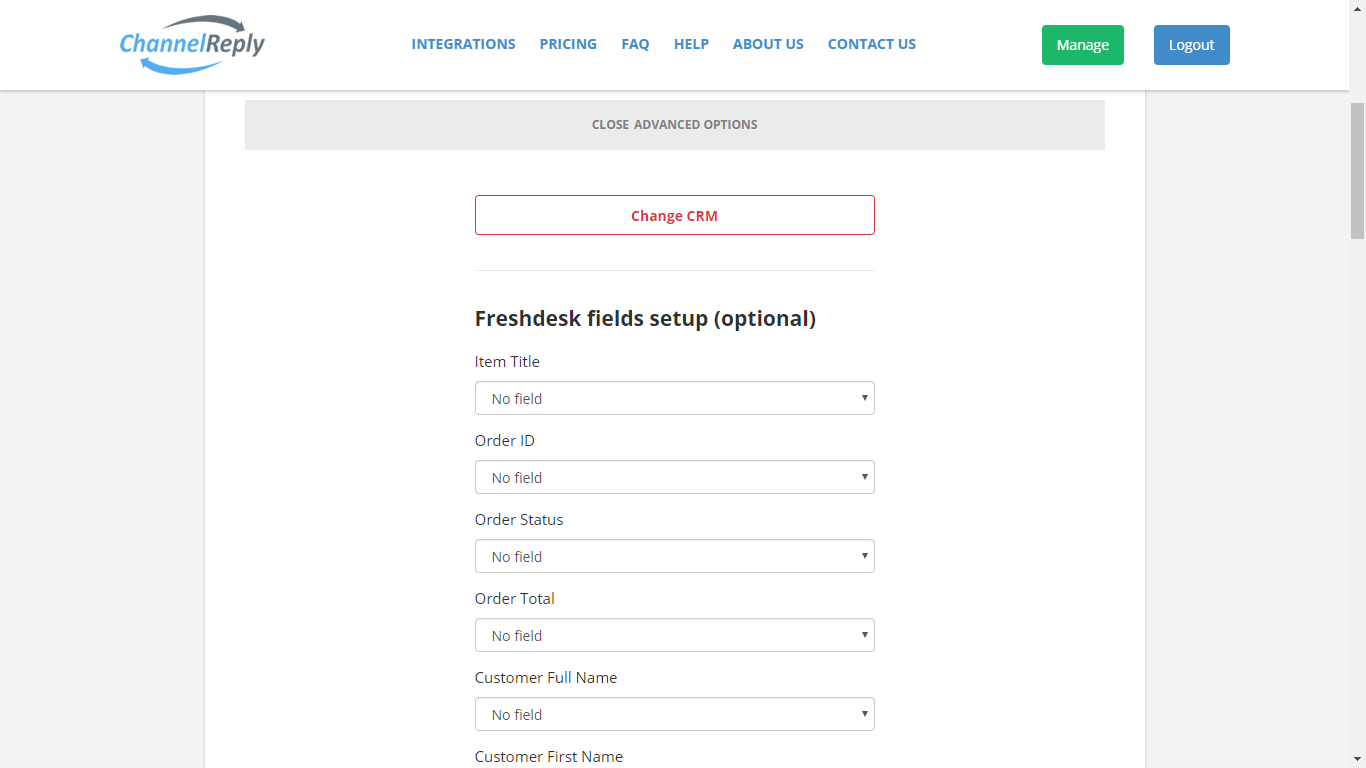Click the green Manage button
This screenshot has width=1366, height=768.
pyautogui.click(x=1083, y=45)
